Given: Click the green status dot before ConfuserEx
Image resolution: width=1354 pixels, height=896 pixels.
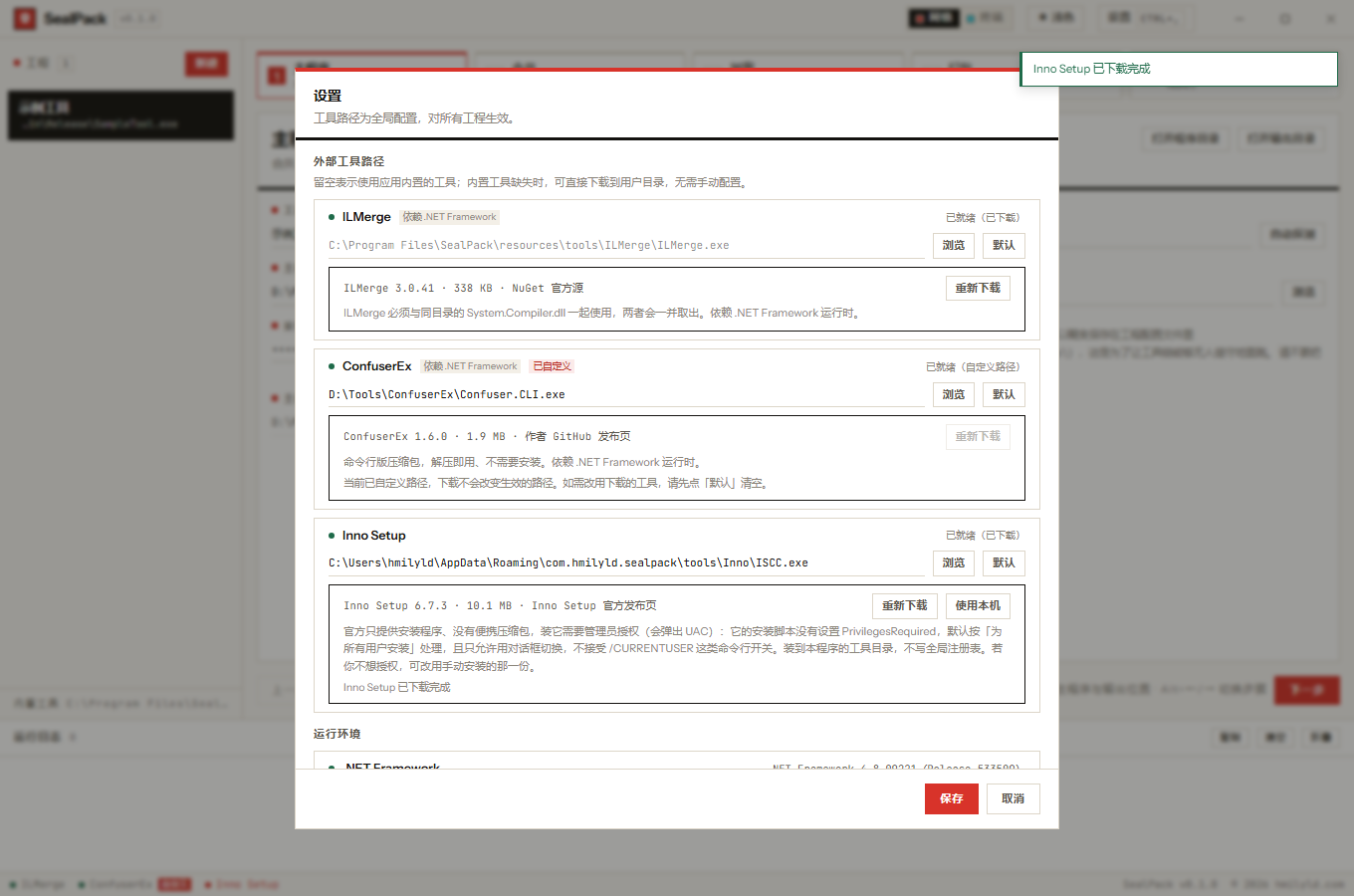Looking at the screenshot, I should [x=332, y=366].
